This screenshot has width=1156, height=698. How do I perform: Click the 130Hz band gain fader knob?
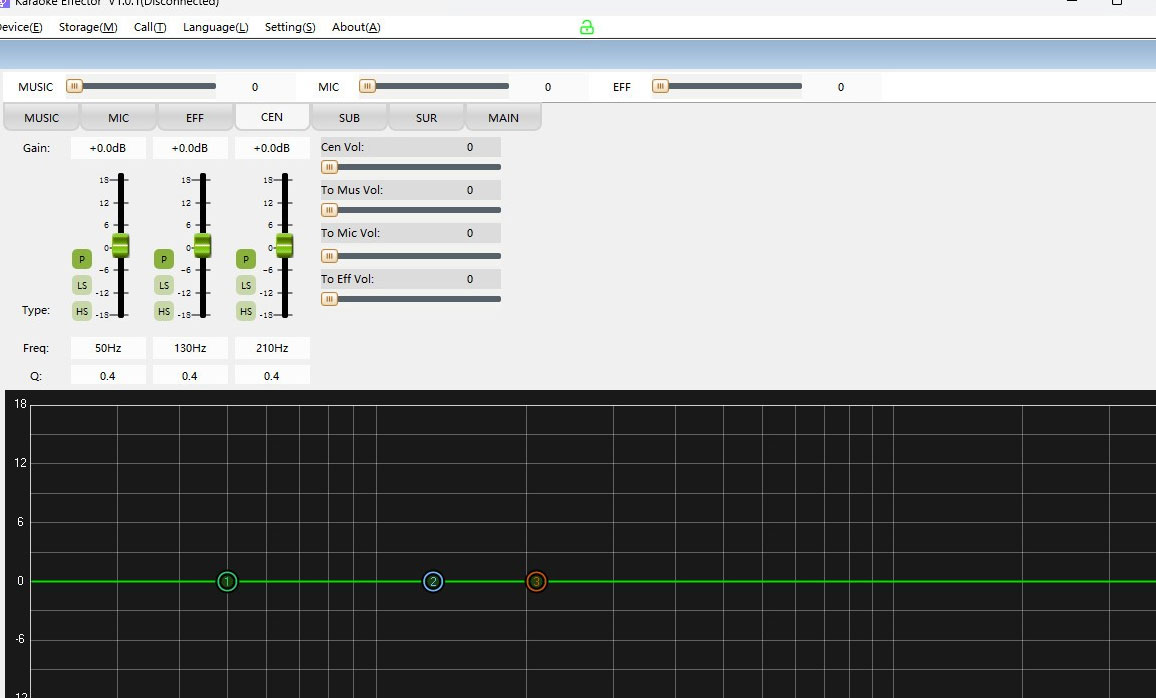click(203, 245)
